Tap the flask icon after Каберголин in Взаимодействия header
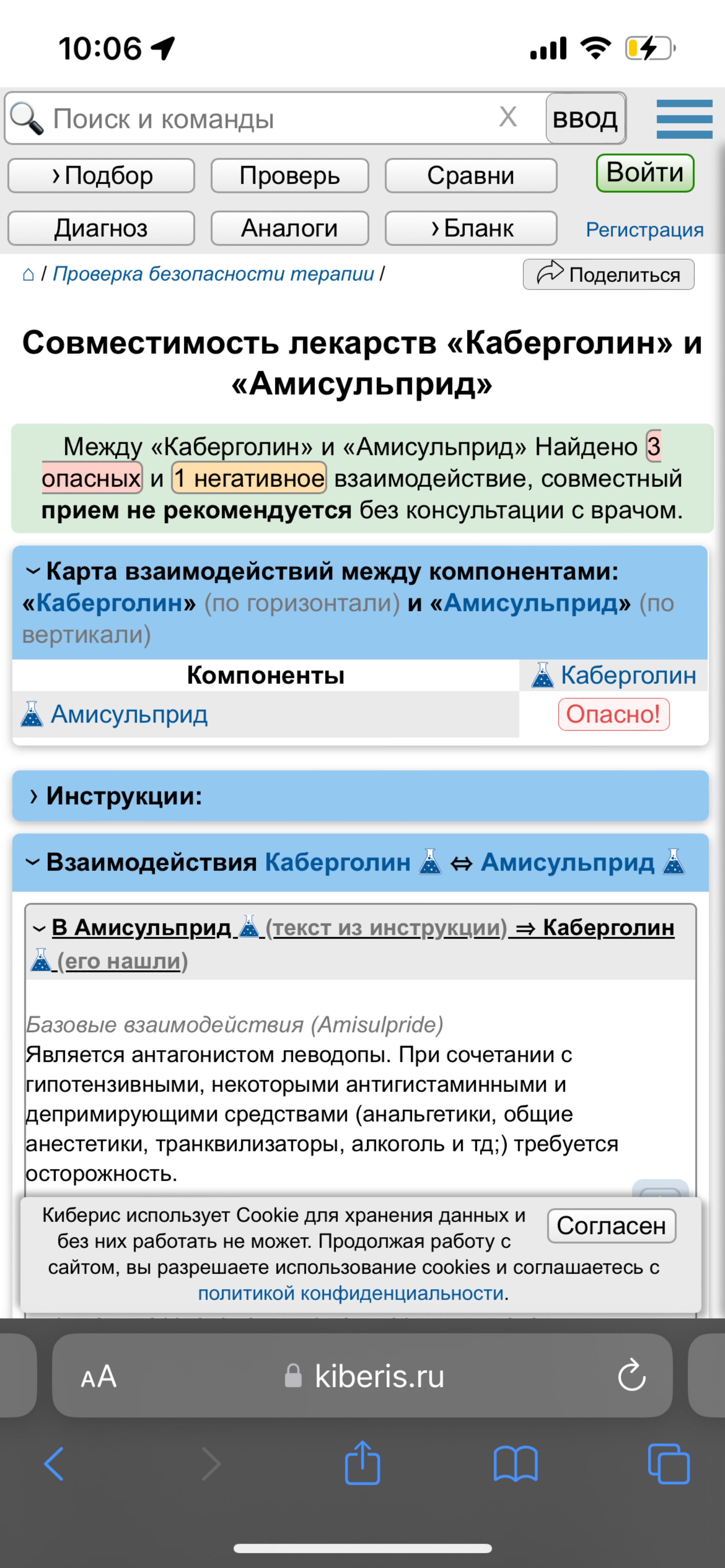This screenshot has width=725, height=1568. click(430, 861)
